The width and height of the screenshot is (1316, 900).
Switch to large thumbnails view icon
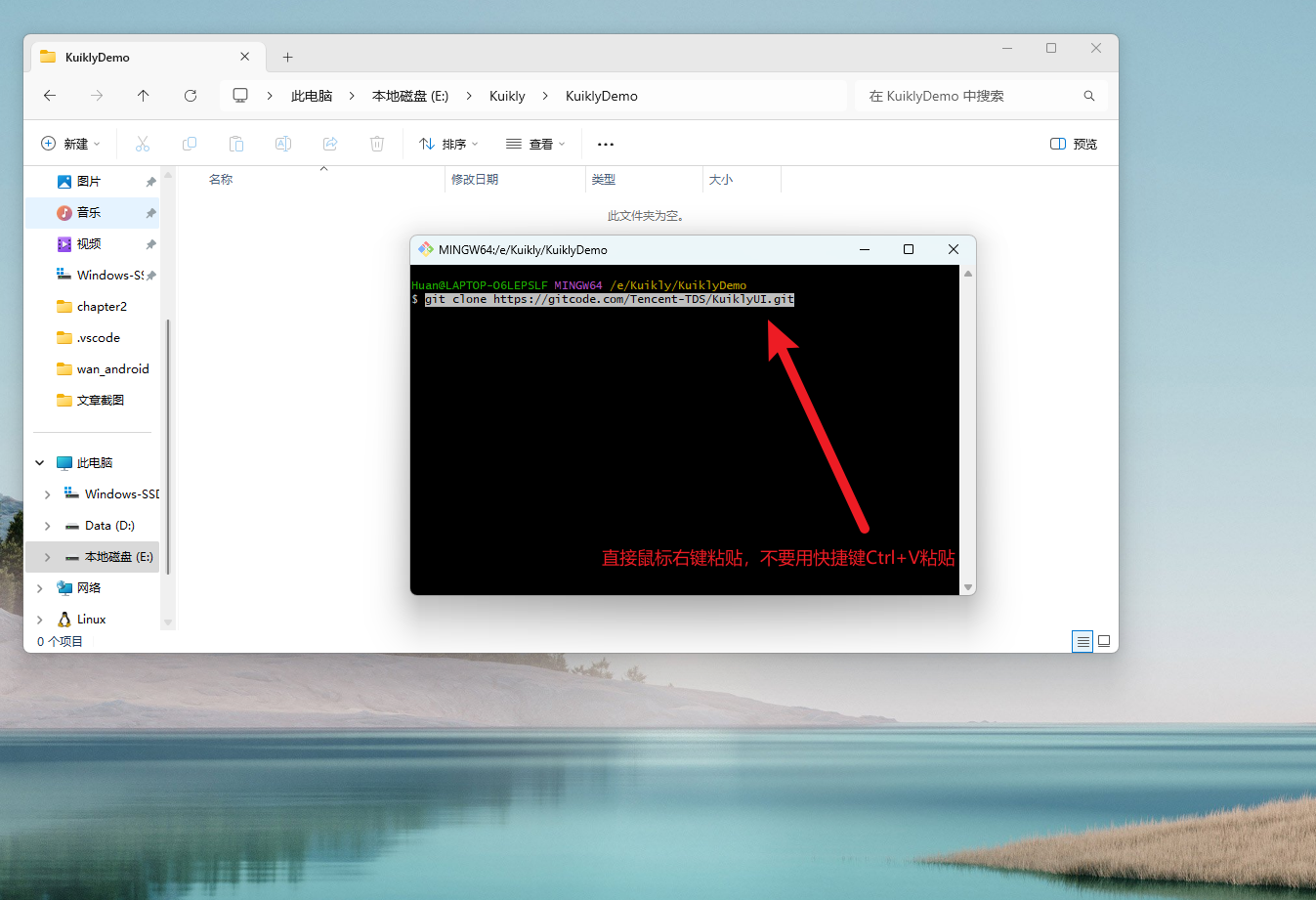(1104, 642)
